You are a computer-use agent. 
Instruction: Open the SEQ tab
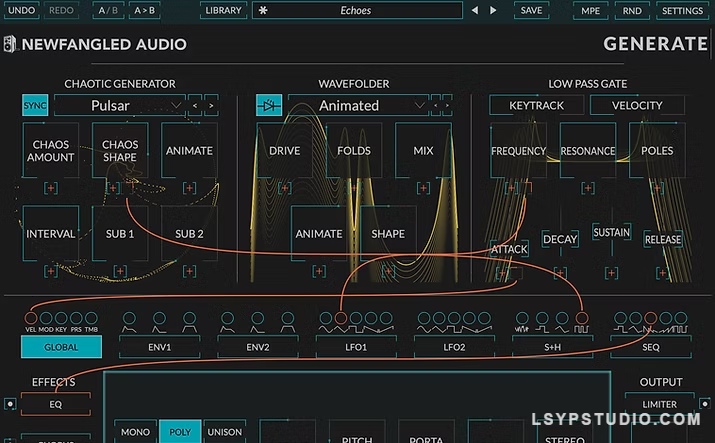coord(651,347)
